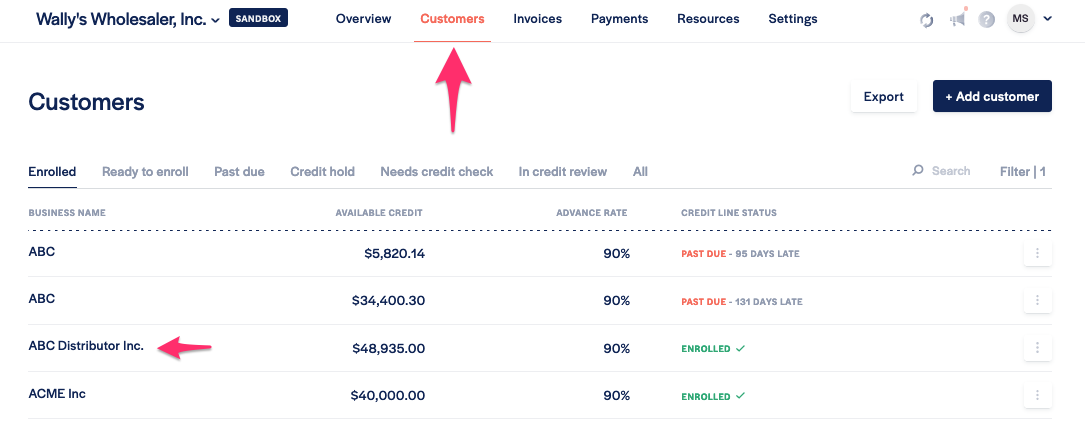Open the Filter options

(1022, 172)
